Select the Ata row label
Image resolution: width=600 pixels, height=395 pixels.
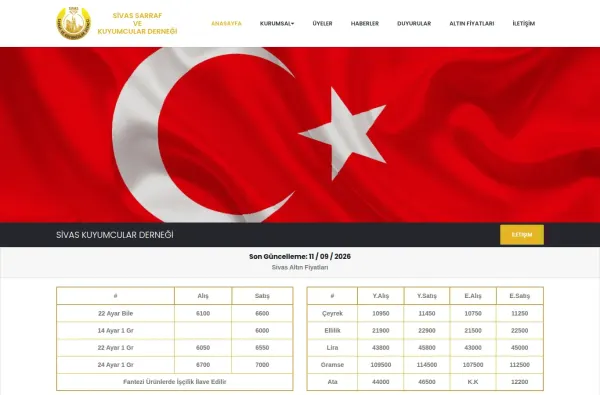[x=332, y=382]
